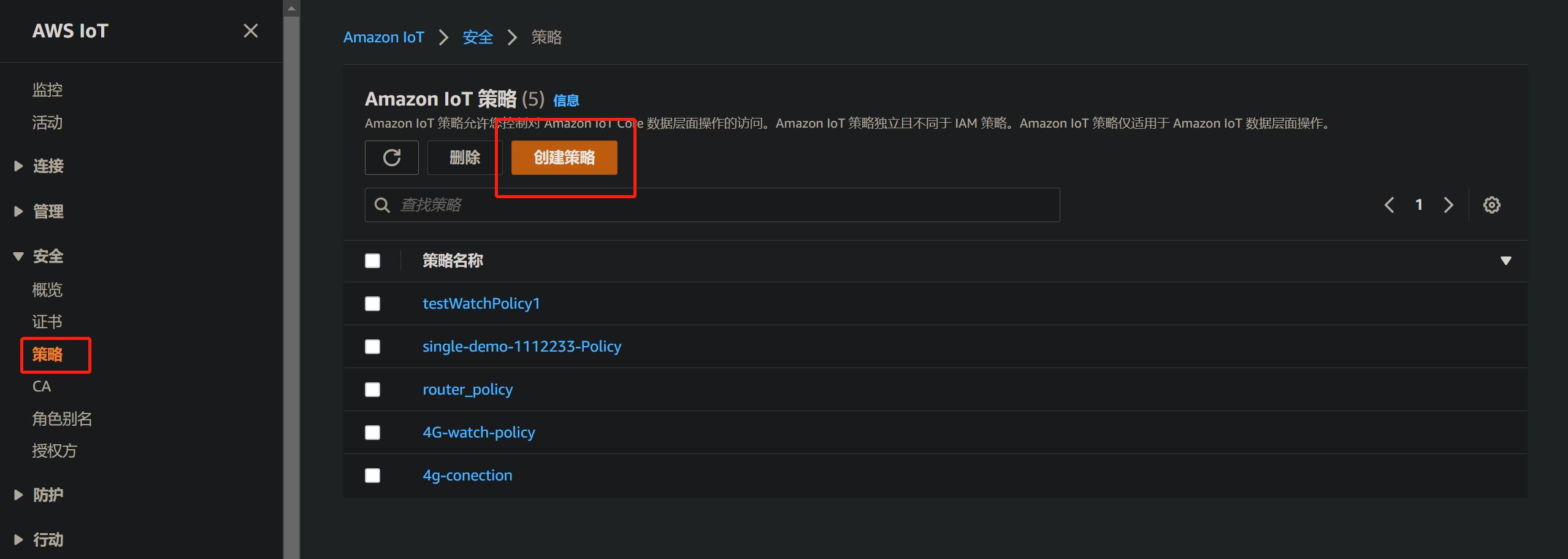1568x559 pixels.
Task: Expand the 管理 section
Action: [x=18, y=211]
